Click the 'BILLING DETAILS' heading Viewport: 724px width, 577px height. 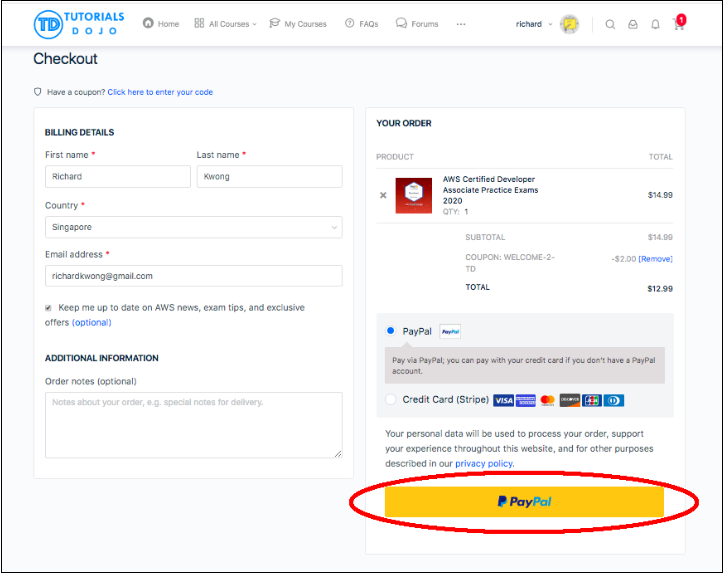pos(79,132)
